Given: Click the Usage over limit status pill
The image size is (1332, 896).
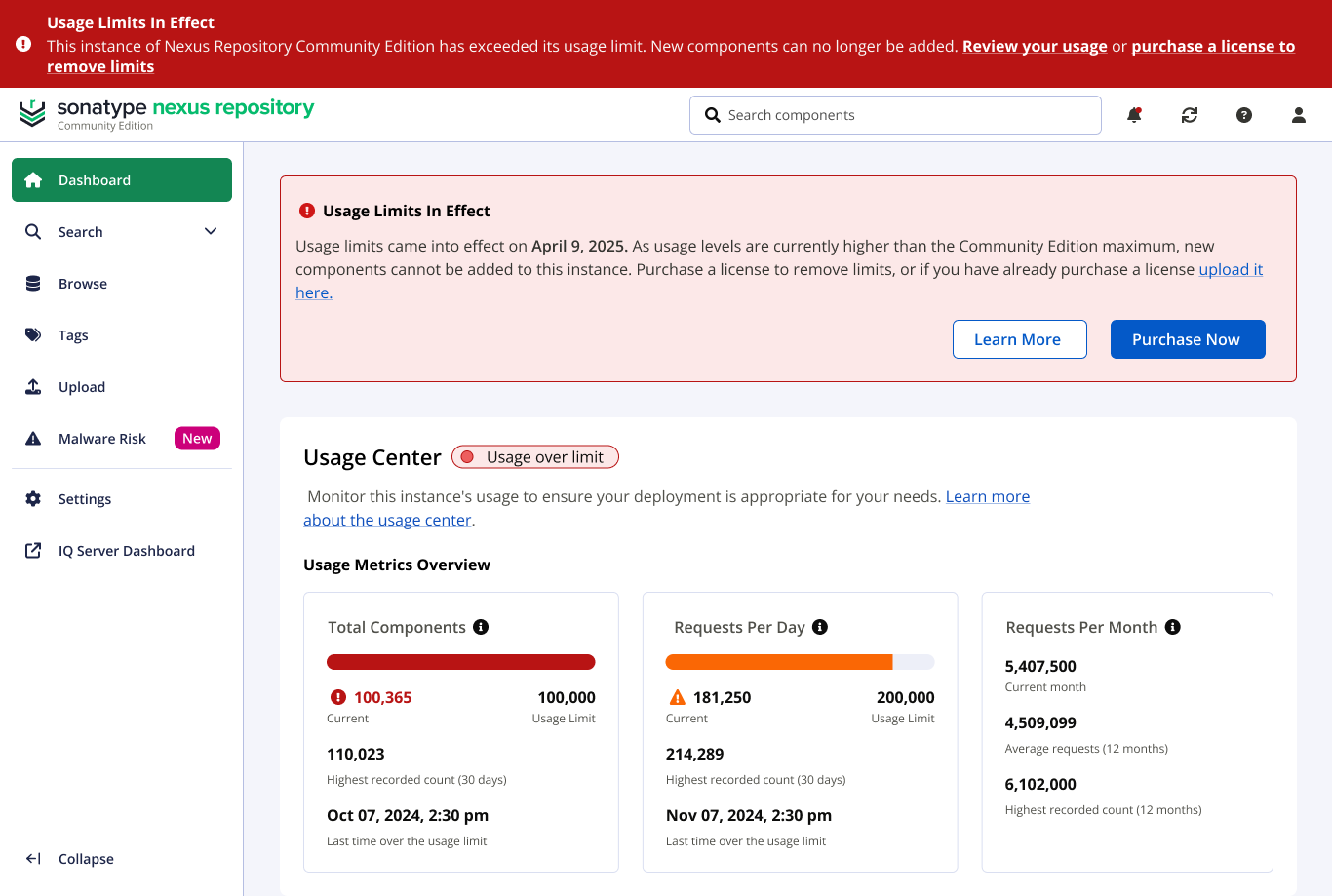Looking at the screenshot, I should pos(535,457).
